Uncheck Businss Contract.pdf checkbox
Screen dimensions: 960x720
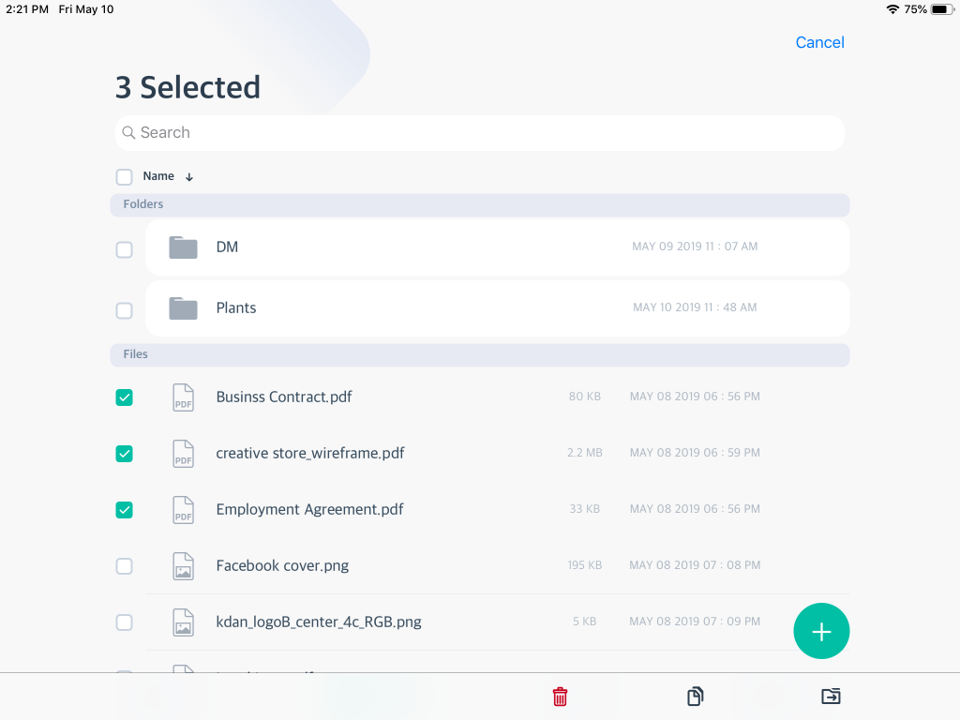(124, 397)
